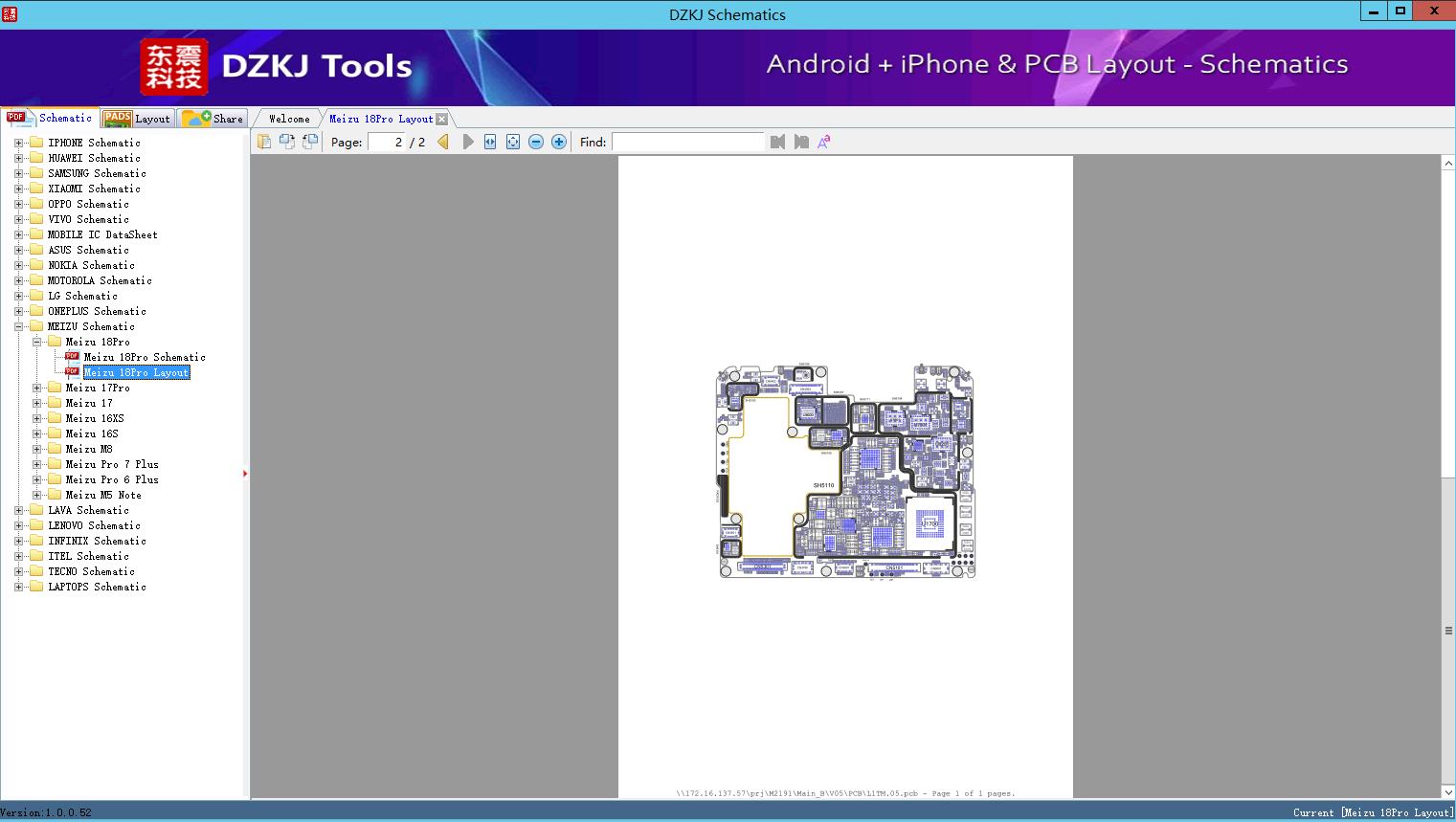The height and width of the screenshot is (822, 1456).
Task: Select the ONEPLUS Schematic folder
Action: point(97,311)
